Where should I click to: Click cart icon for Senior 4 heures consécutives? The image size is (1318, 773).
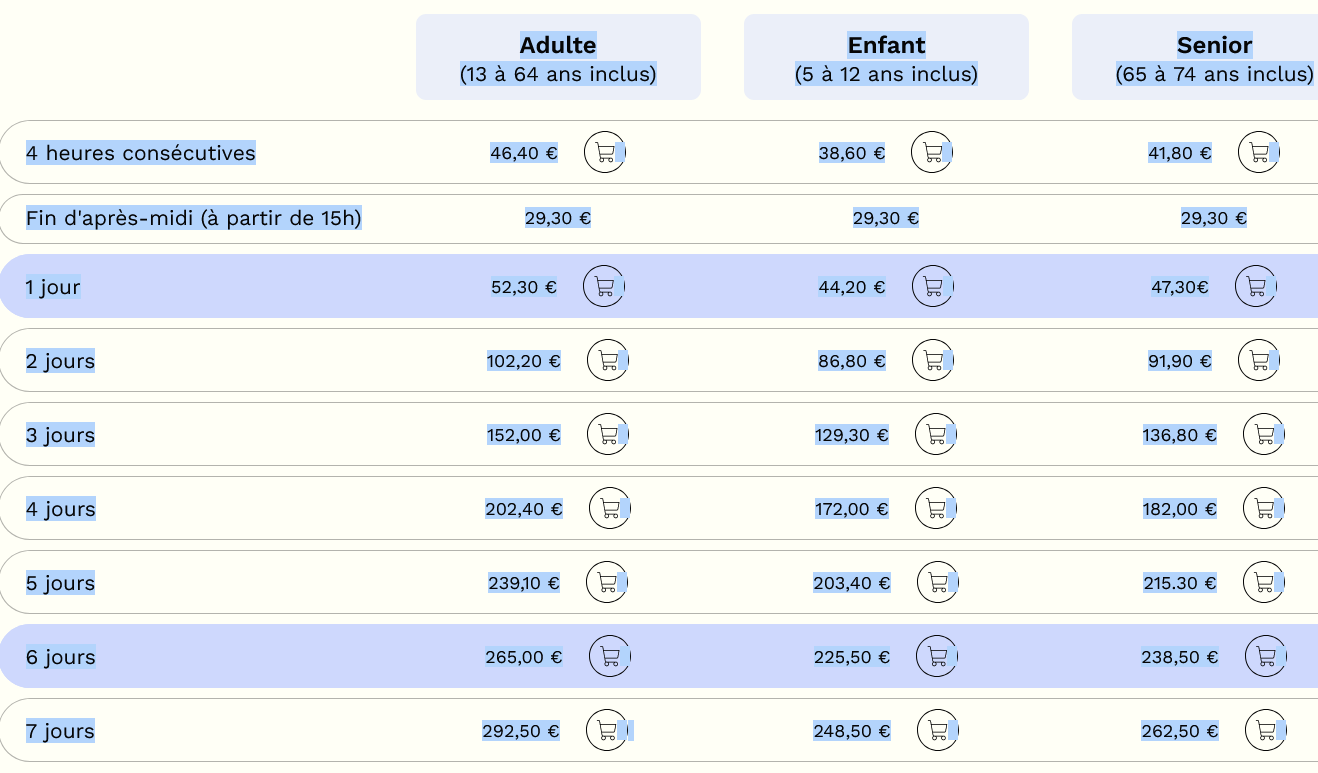click(x=1258, y=153)
